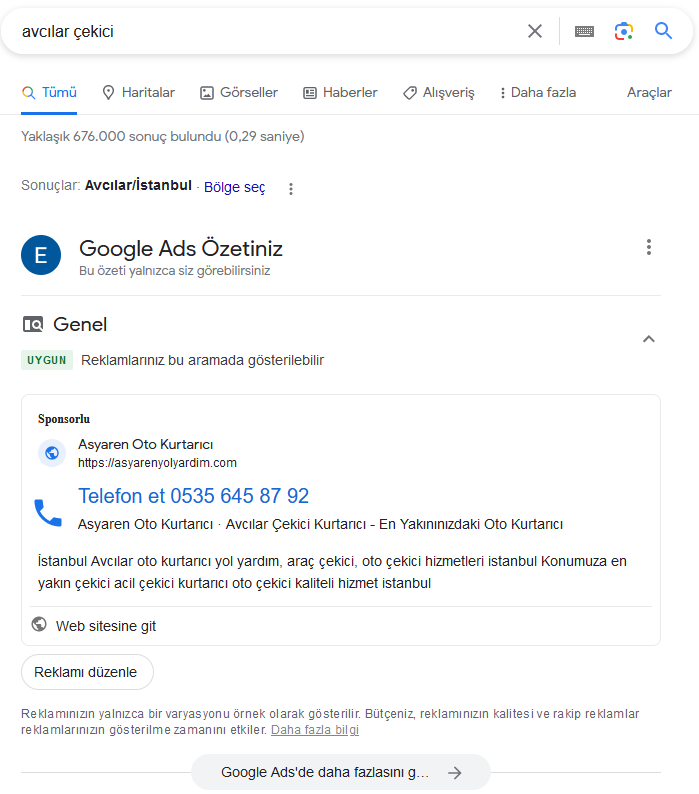This screenshot has width=699, height=794.
Task: Clear the search box with X icon
Action: point(534,31)
